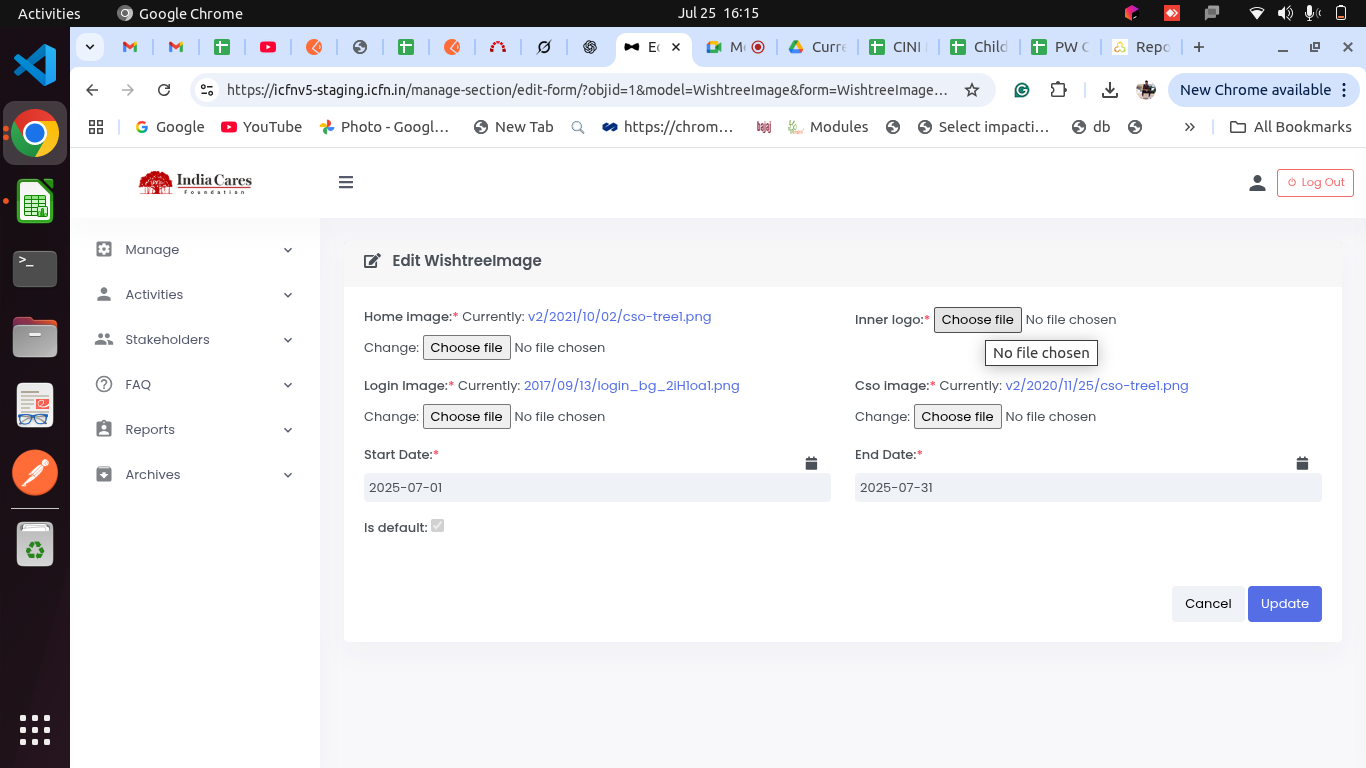This screenshot has height=768, width=1366.
Task: Open Visual Studio Code from the dock
Action: point(35,65)
